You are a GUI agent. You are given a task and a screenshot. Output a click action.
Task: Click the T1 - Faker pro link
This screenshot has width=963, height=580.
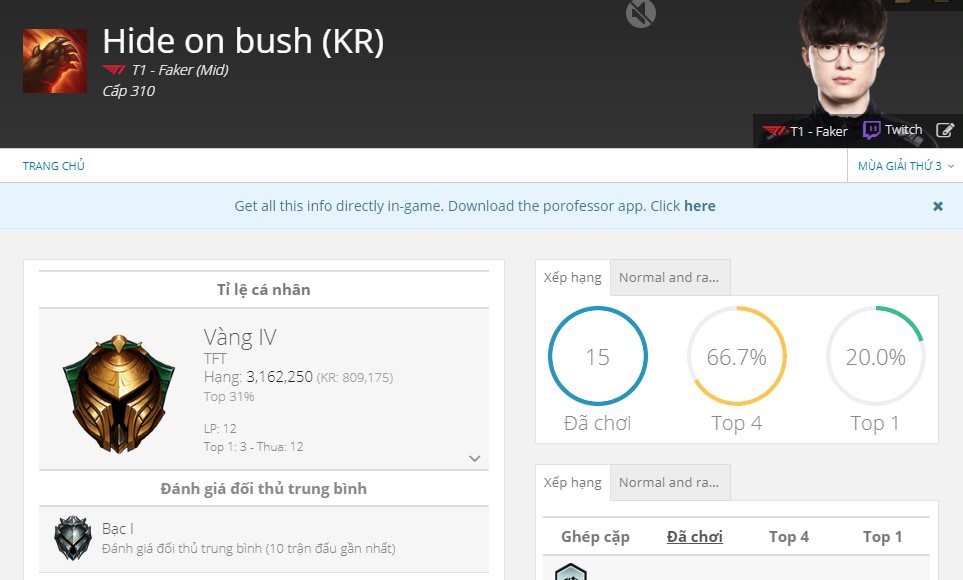click(805, 131)
